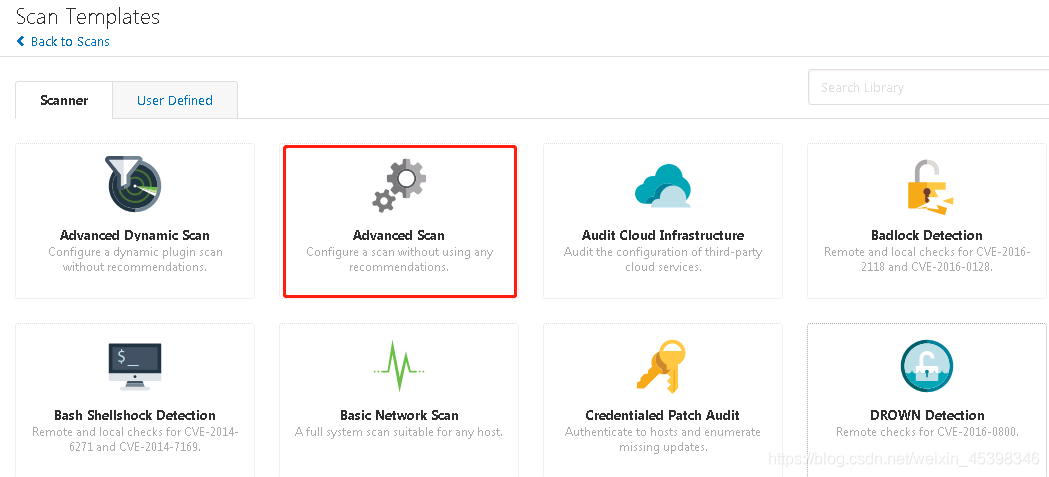The height and width of the screenshot is (477, 1049).
Task: Click 'Configure a dynamic plugin scan' description
Action: pos(135,252)
